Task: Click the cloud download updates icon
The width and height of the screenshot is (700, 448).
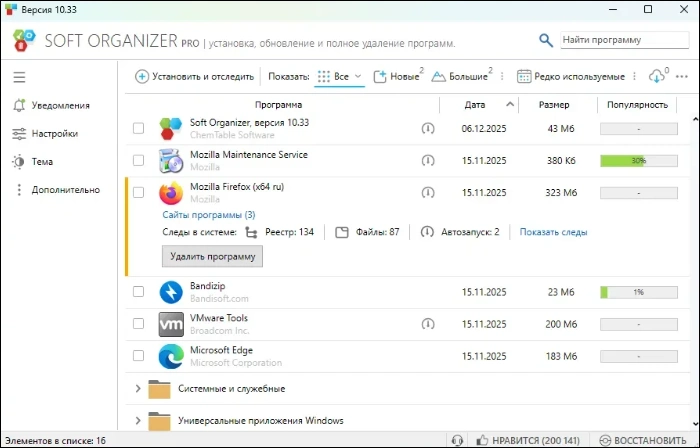Action: tap(657, 77)
